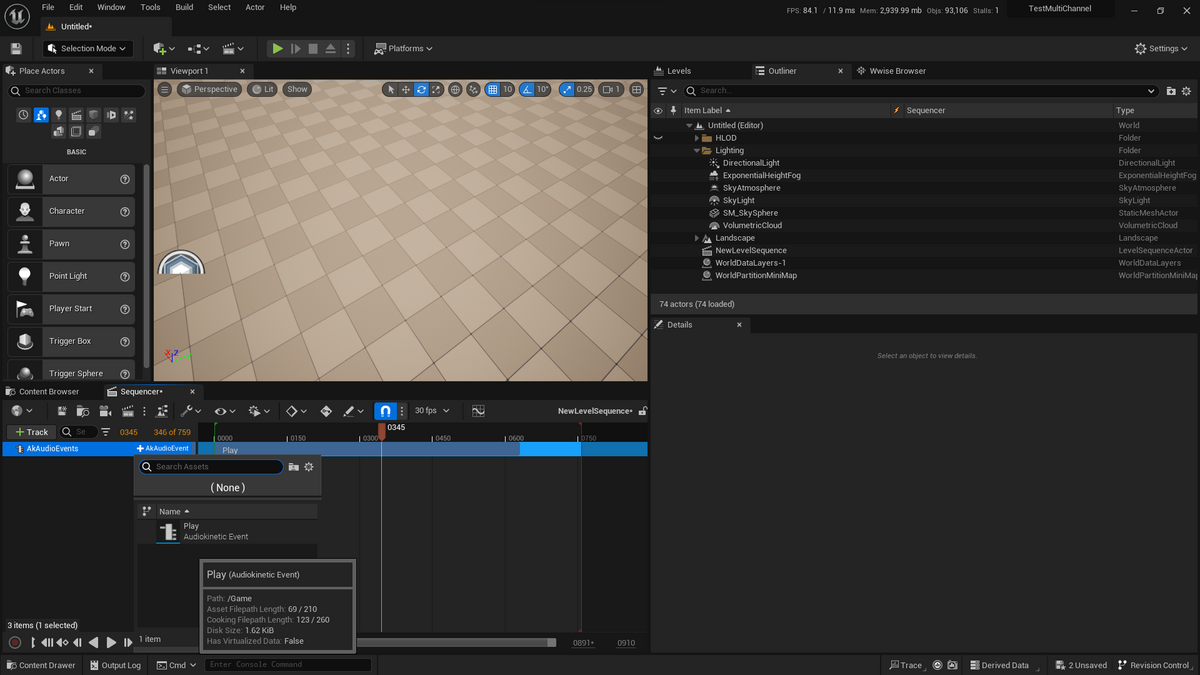Click the Lights category icon in Place Actors

pos(59,115)
